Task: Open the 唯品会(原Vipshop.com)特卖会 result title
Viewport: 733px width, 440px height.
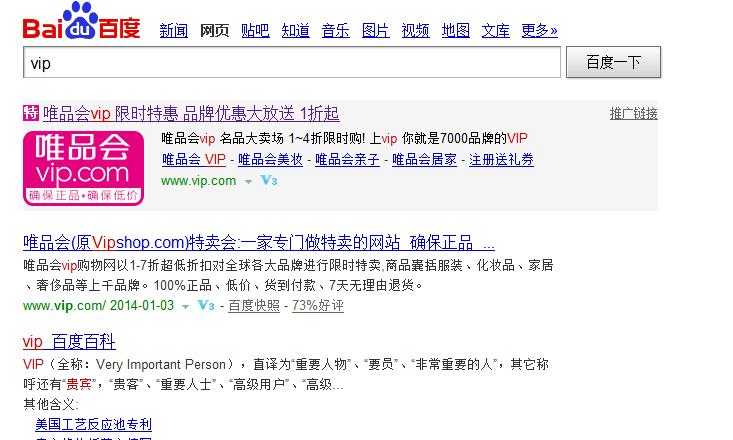Action: (x=259, y=243)
